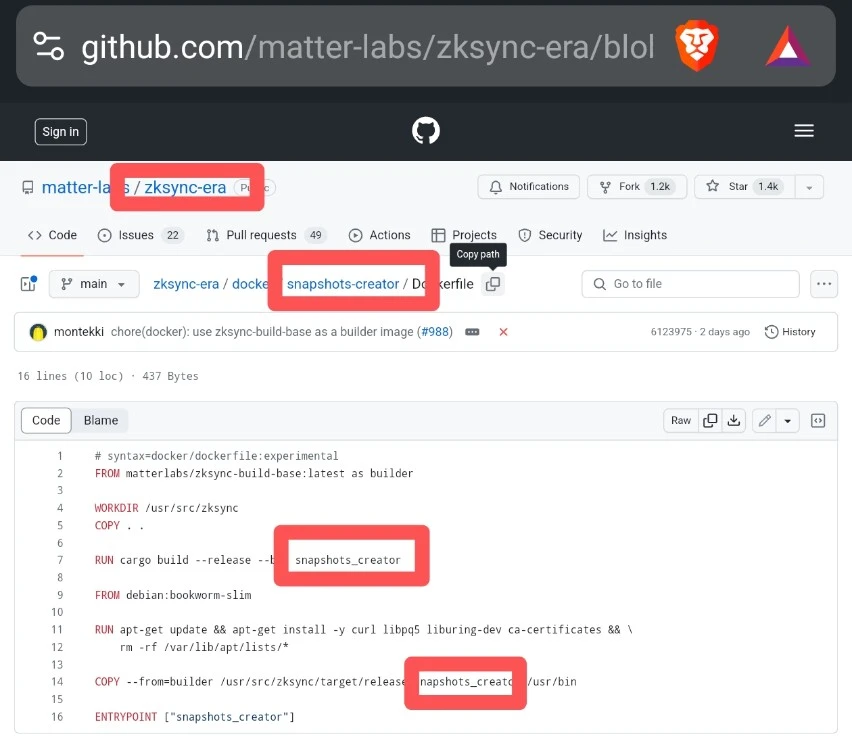Image resolution: width=852 pixels, height=755 pixels.
Task: Open the hamburger navigation menu
Action: tap(803, 131)
